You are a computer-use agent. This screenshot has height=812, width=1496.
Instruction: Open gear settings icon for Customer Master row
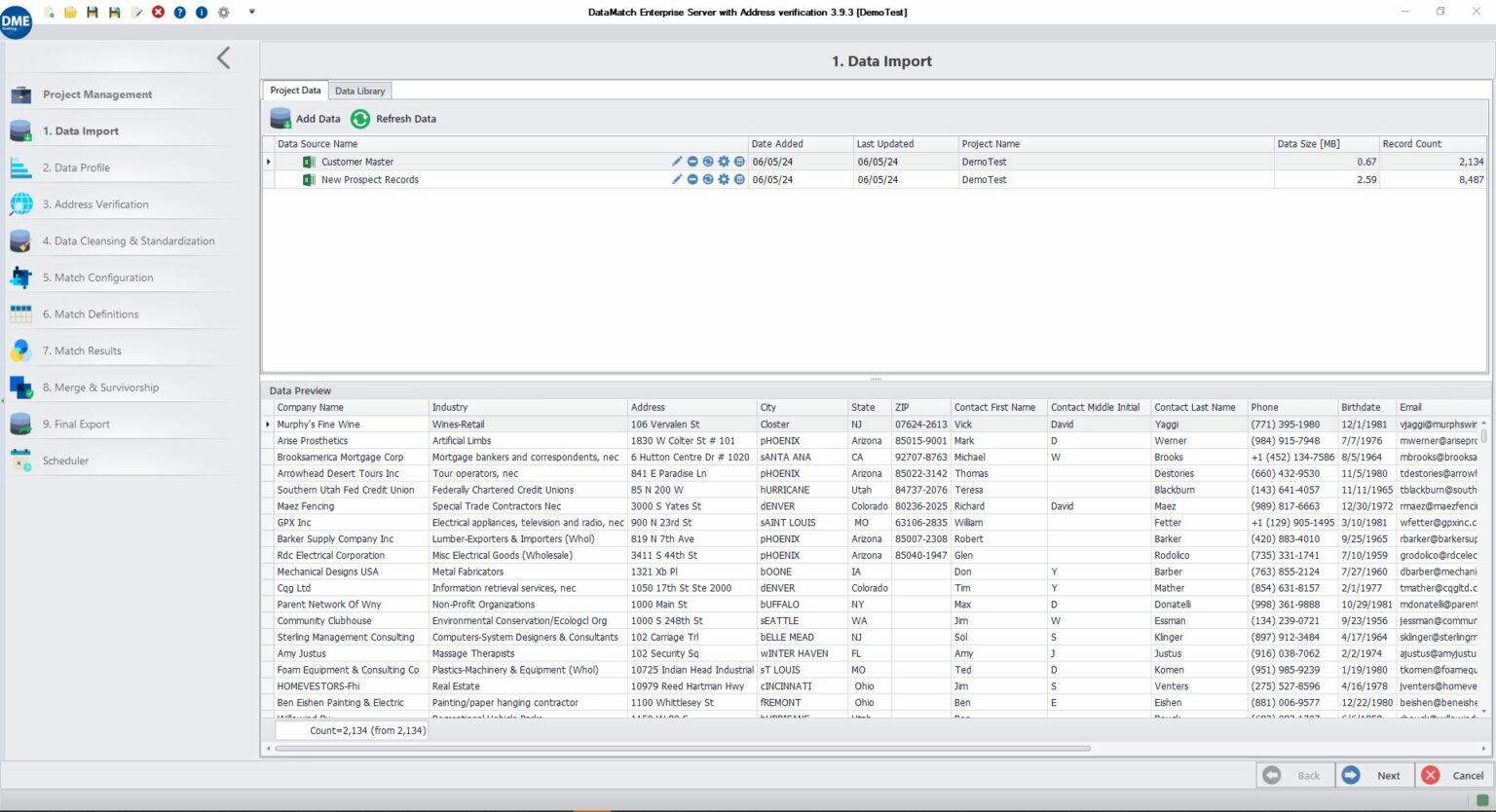tap(724, 162)
